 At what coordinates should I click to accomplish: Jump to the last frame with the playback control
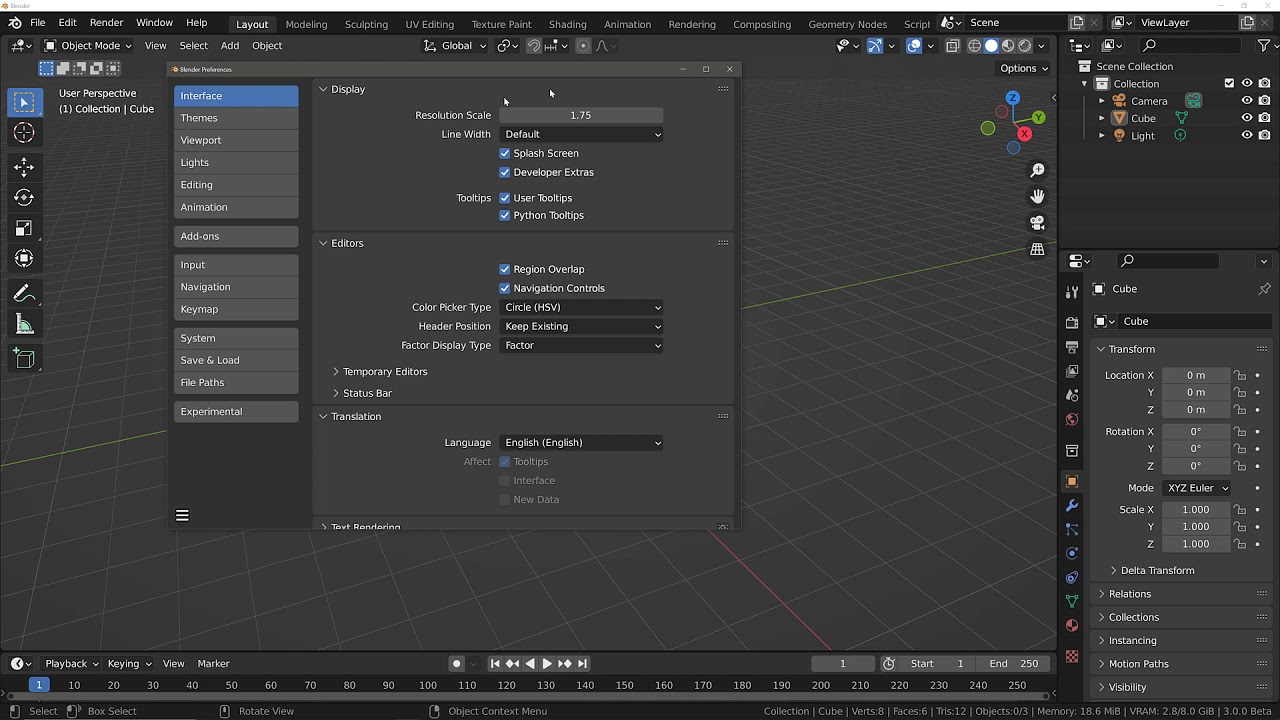581,663
